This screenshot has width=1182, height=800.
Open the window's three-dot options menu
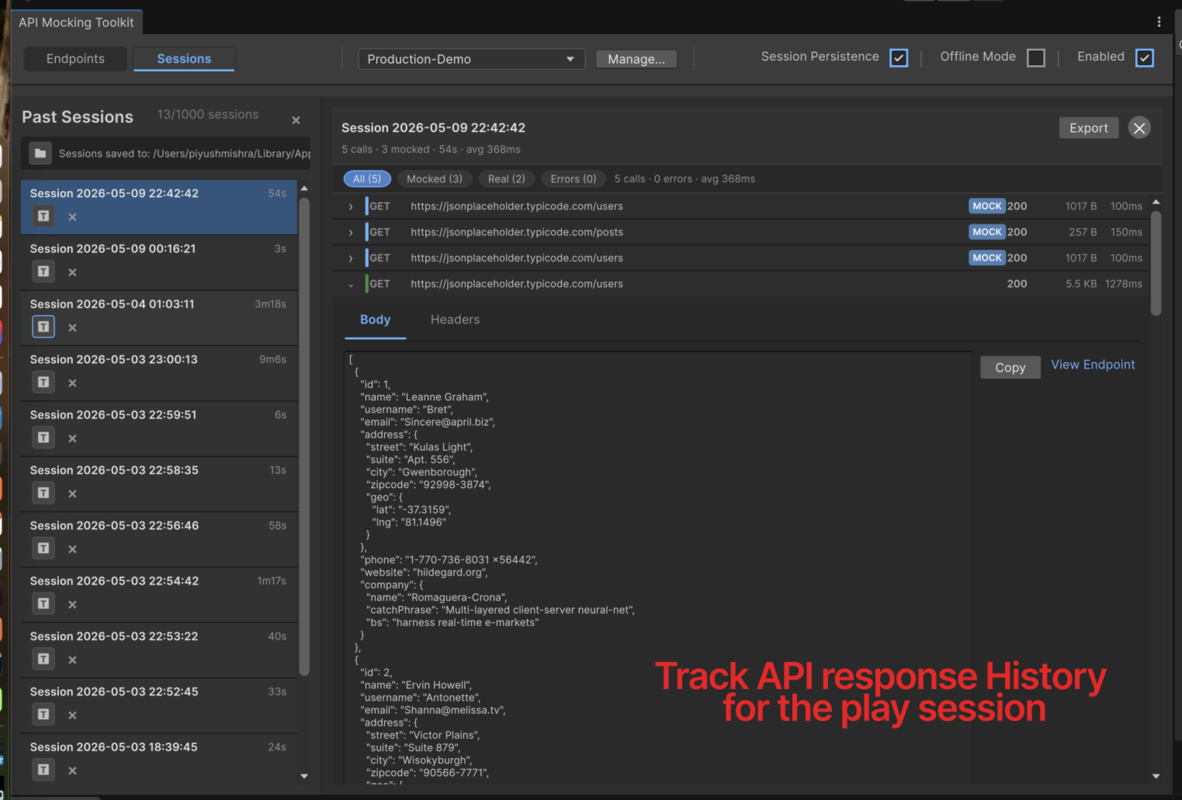click(x=1159, y=22)
